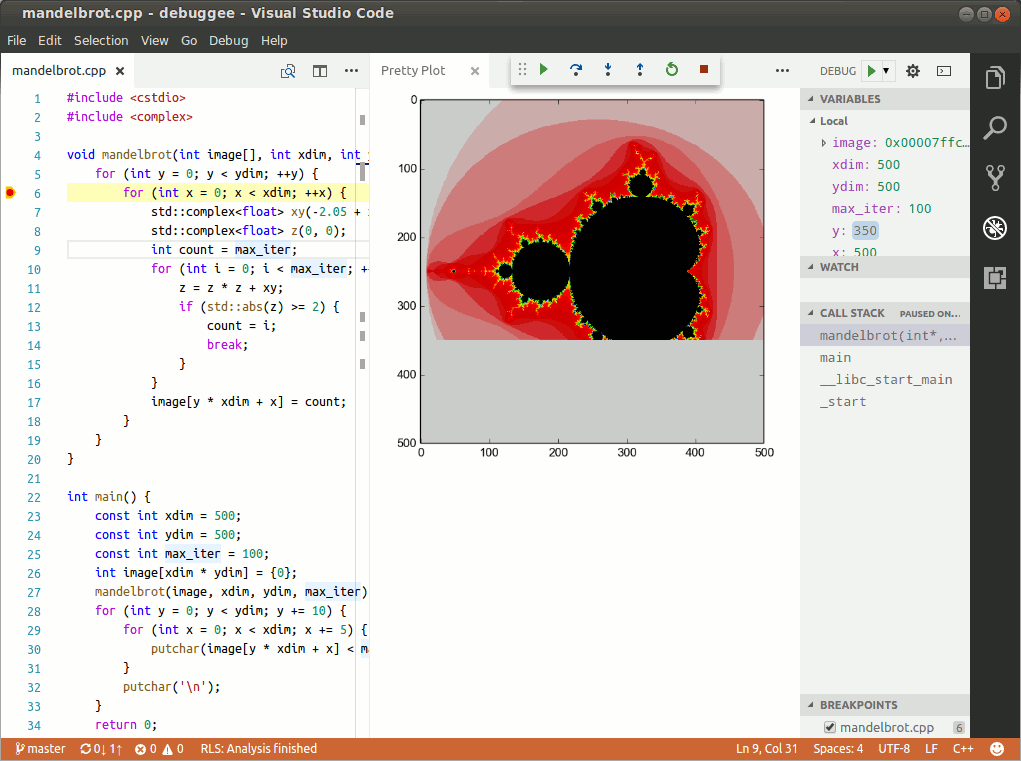1021x761 pixels.
Task: Open launch.json with the gear icon
Action: [x=913, y=71]
